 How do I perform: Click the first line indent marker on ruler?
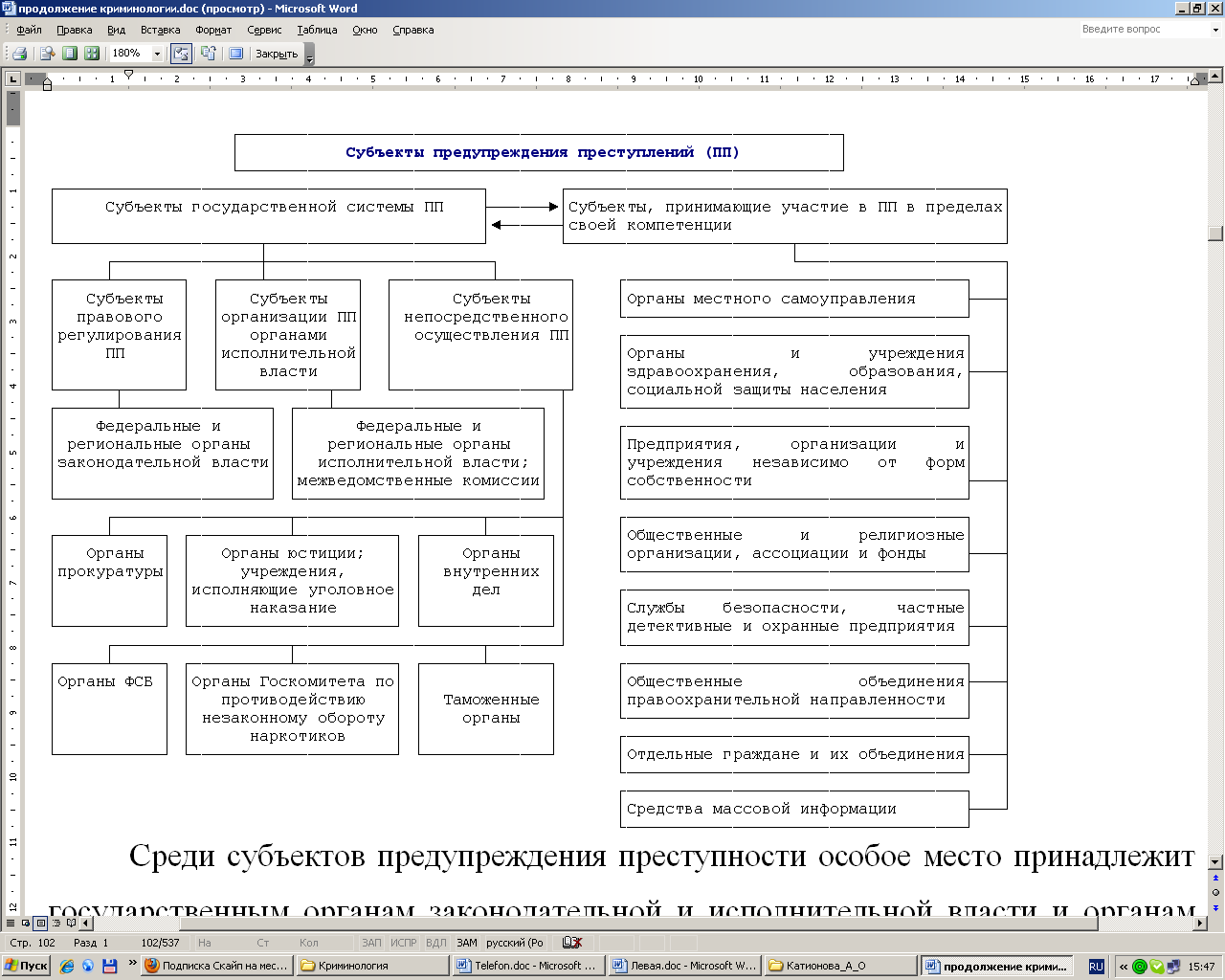(128, 74)
